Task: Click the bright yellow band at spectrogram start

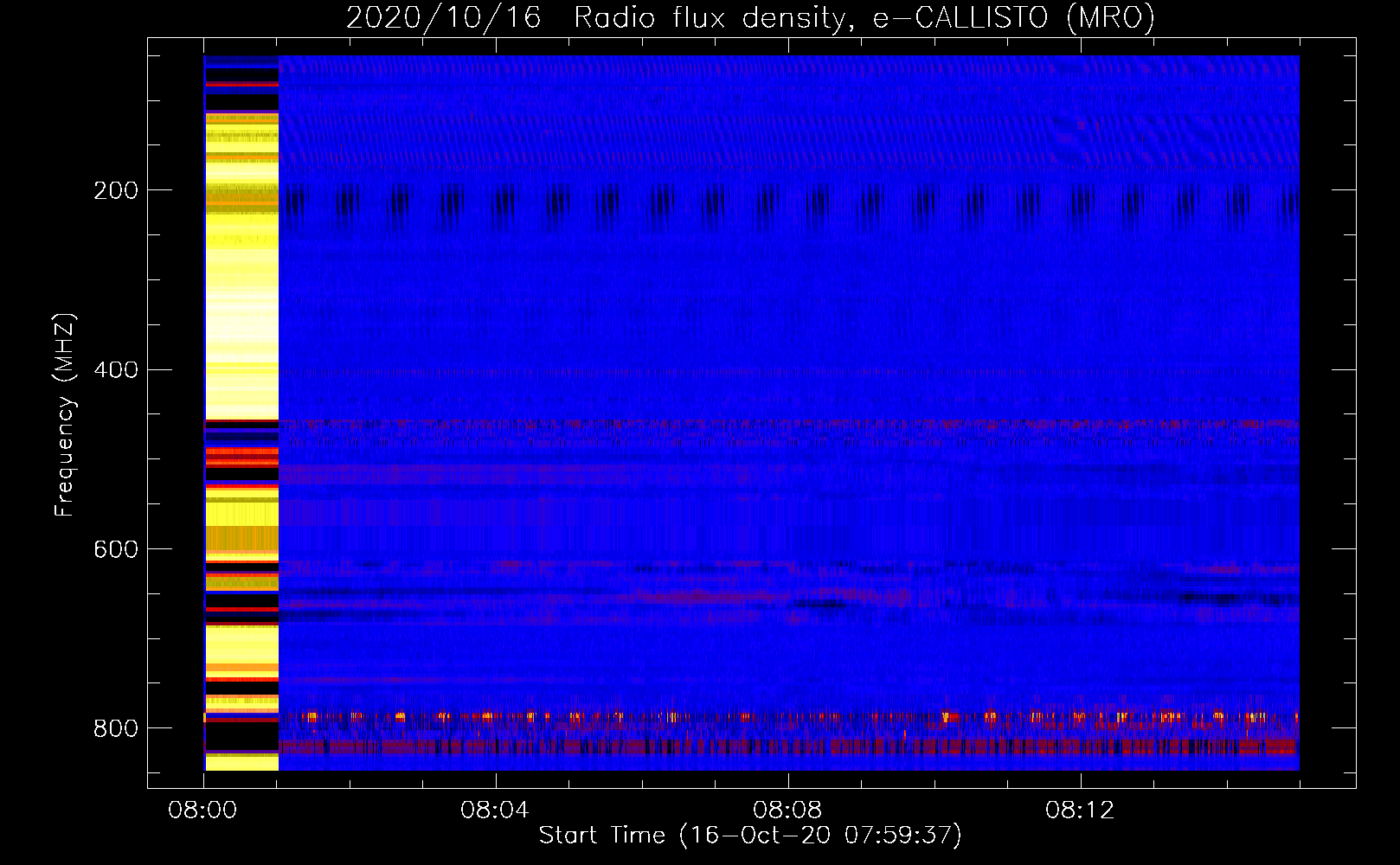Action: [241, 413]
